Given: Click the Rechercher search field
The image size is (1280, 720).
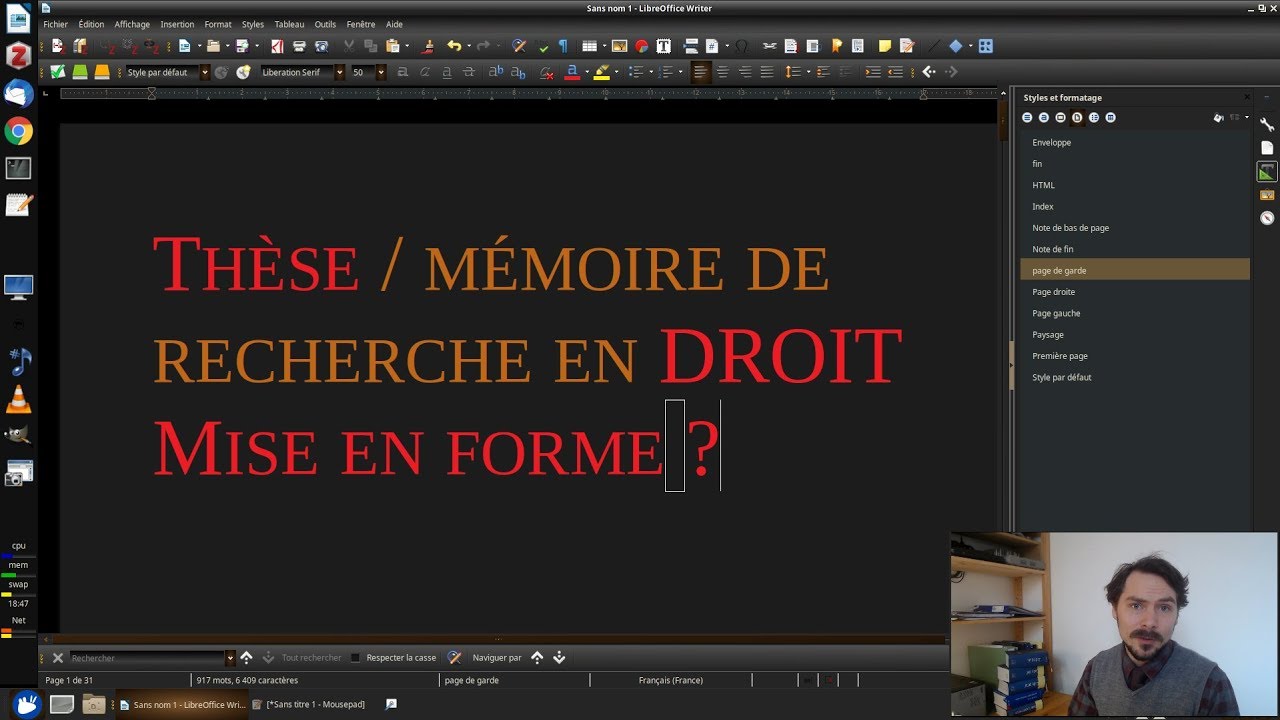Looking at the screenshot, I should coord(148,658).
